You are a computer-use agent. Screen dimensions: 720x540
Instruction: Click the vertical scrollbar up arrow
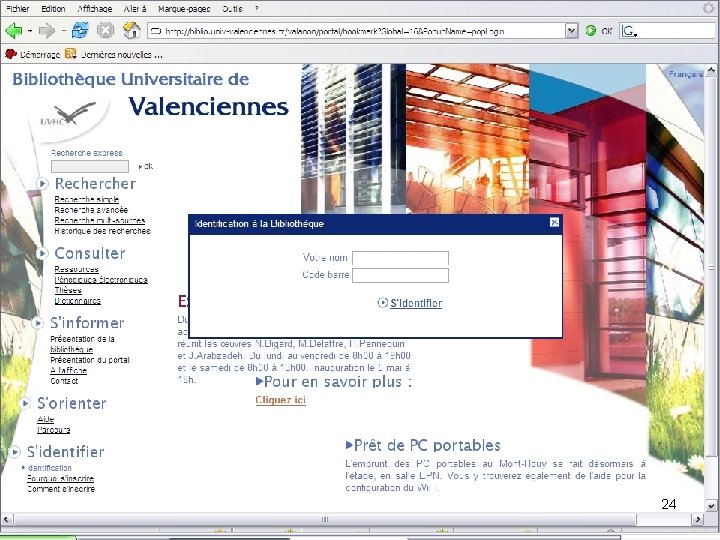710,71
